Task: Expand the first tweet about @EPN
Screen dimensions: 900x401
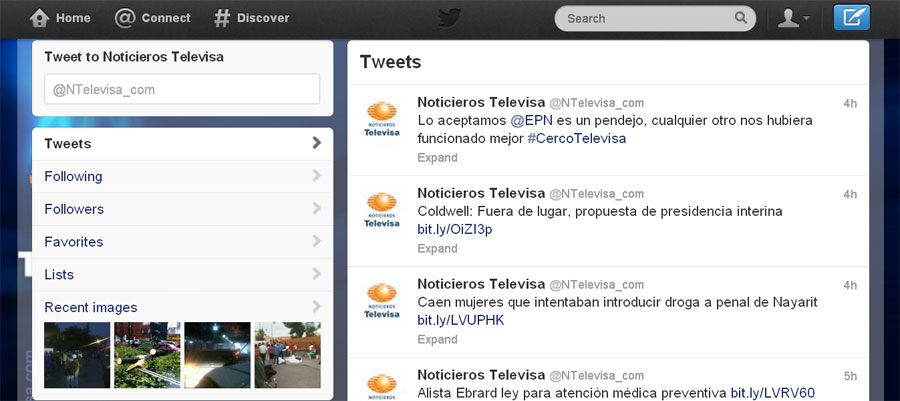Action: click(x=437, y=158)
